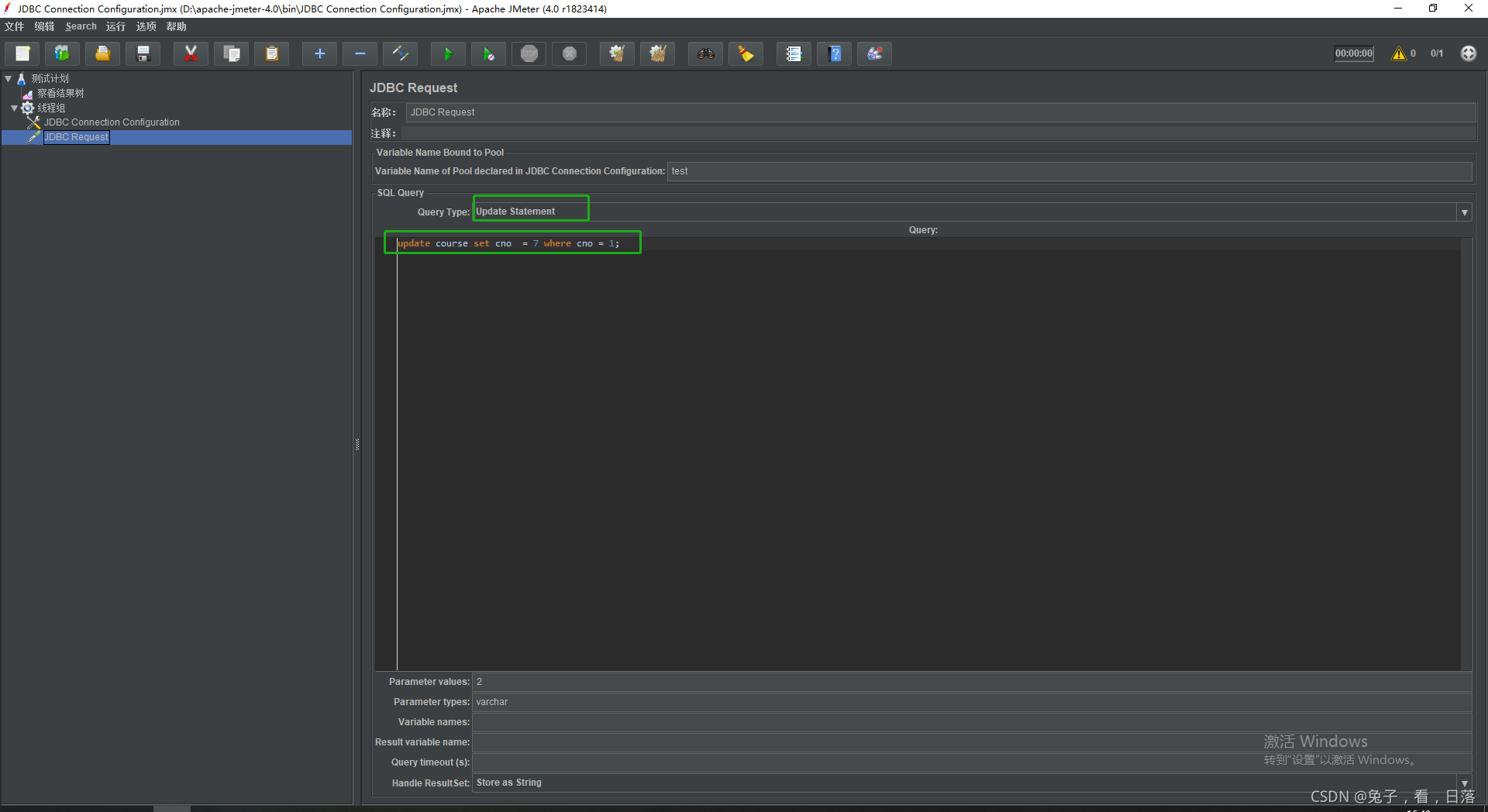Click the Search binoculars icon
Viewport: 1488px width, 812px height.
click(705, 53)
